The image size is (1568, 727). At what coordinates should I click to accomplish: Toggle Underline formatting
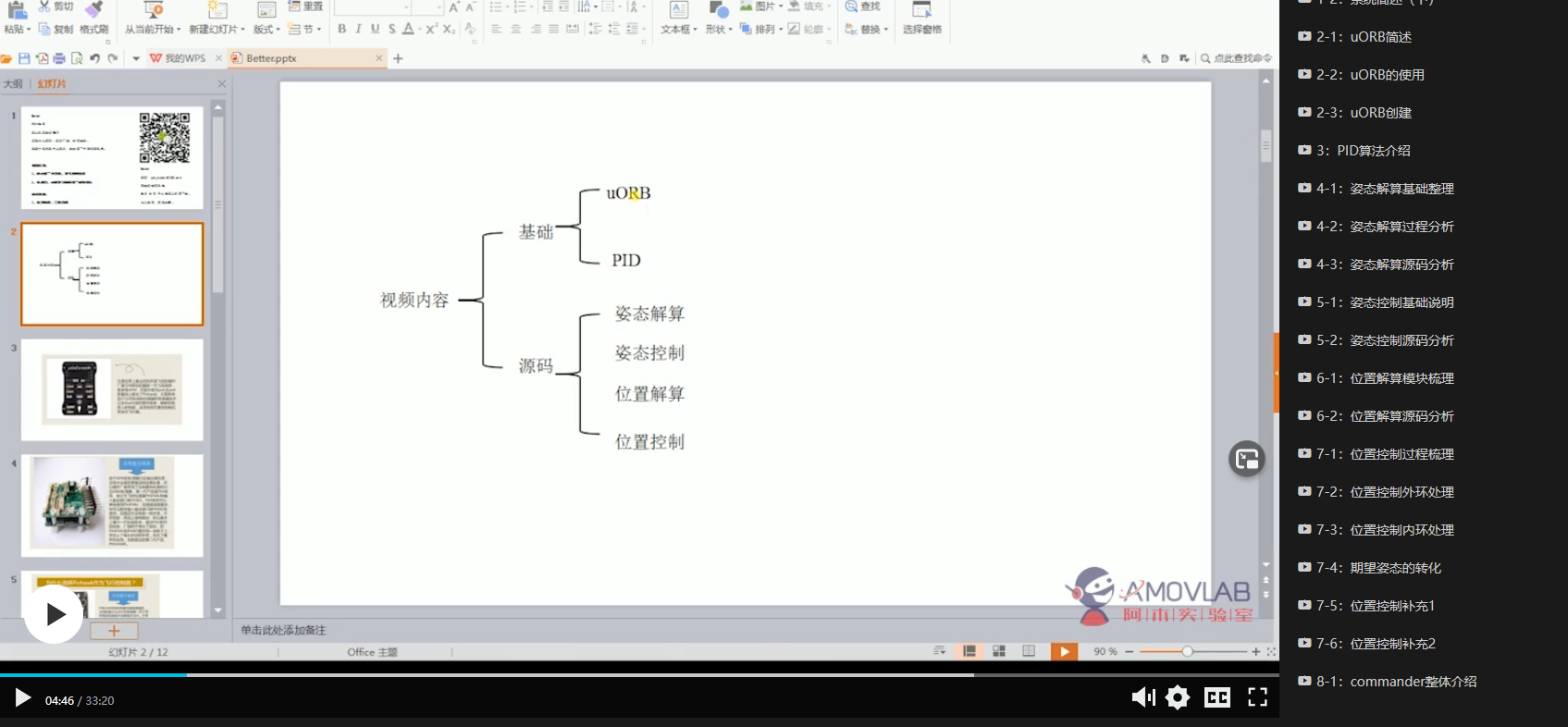(375, 29)
